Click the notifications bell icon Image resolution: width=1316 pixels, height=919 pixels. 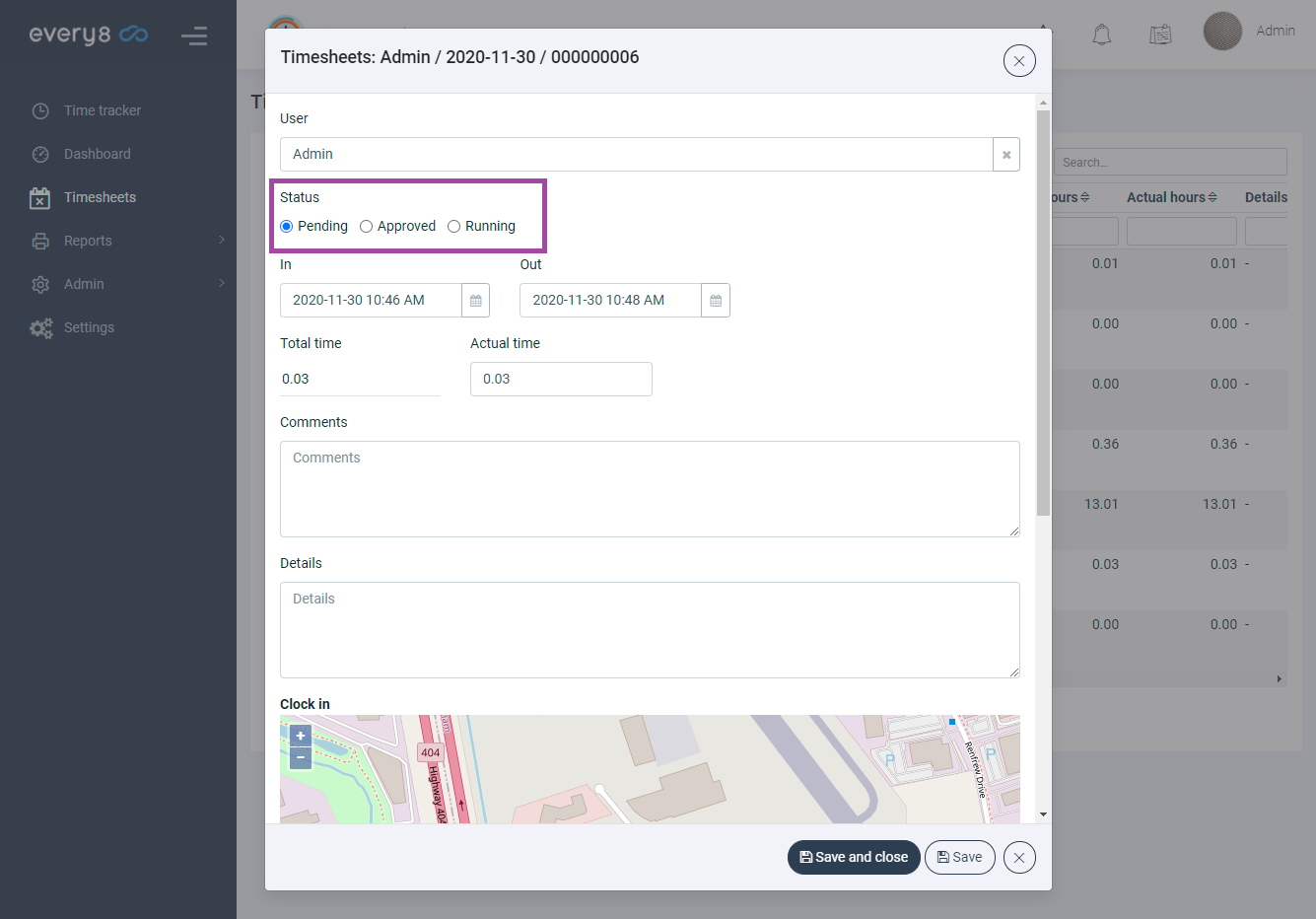[x=1101, y=35]
